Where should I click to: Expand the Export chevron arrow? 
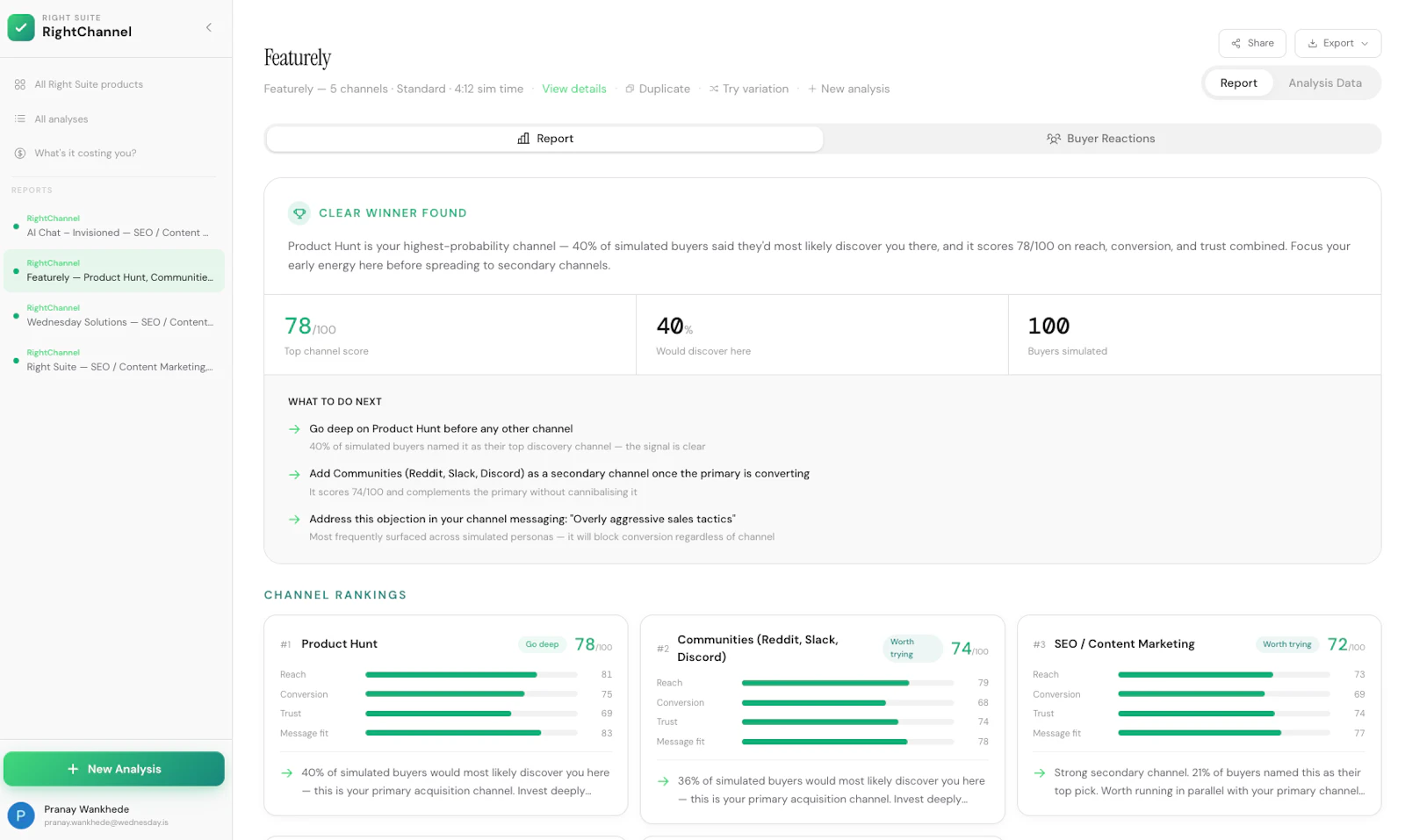click(1365, 43)
